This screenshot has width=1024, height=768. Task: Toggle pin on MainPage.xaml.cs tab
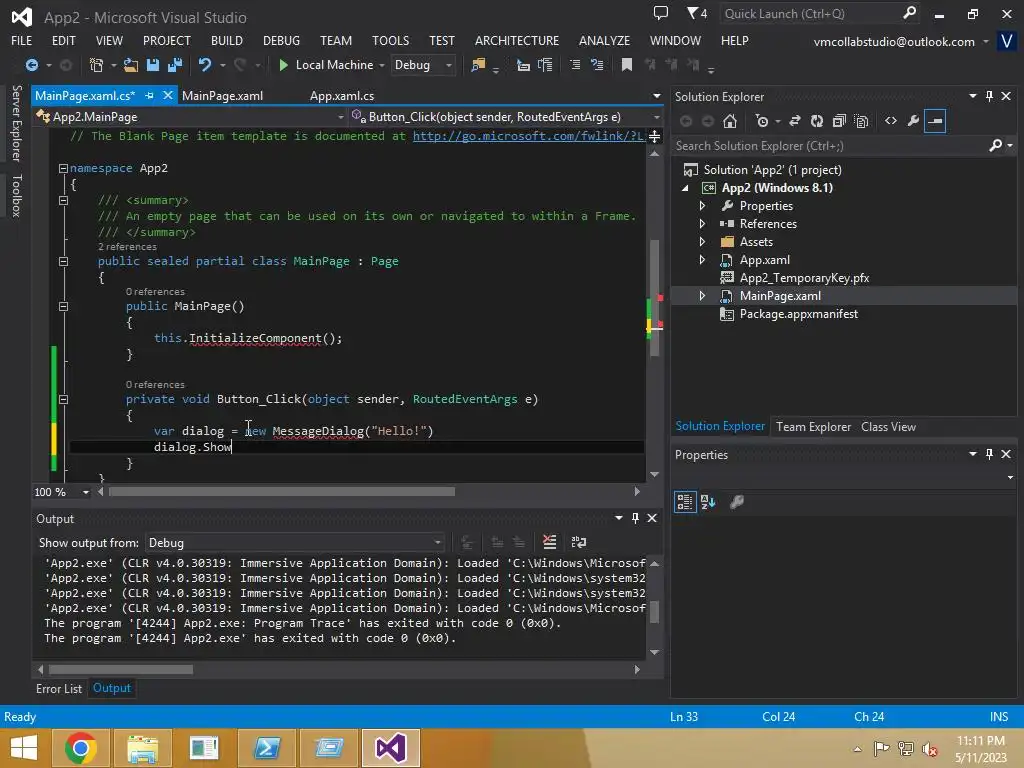[150, 96]
